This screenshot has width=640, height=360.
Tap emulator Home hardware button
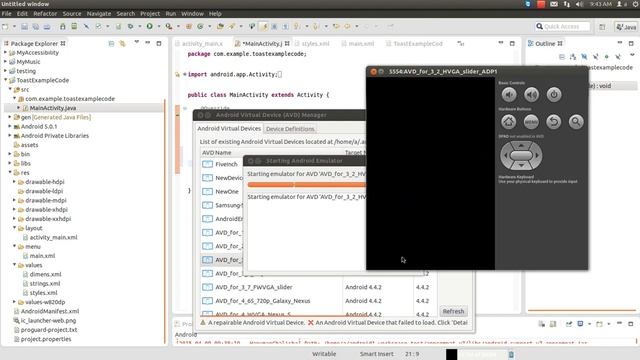(509, 122)
